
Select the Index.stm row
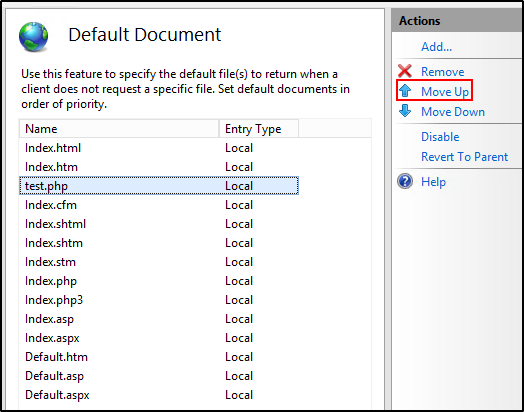pyautogui.click(x=159, y=262)
